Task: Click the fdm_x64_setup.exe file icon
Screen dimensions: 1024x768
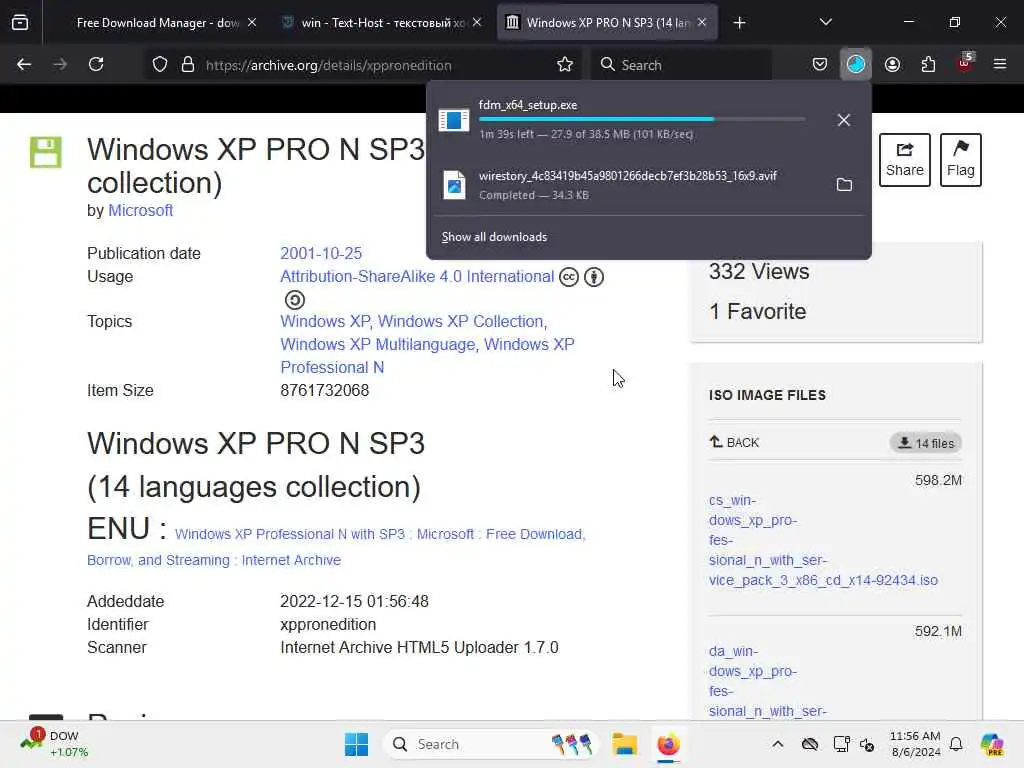Action: 454,120
